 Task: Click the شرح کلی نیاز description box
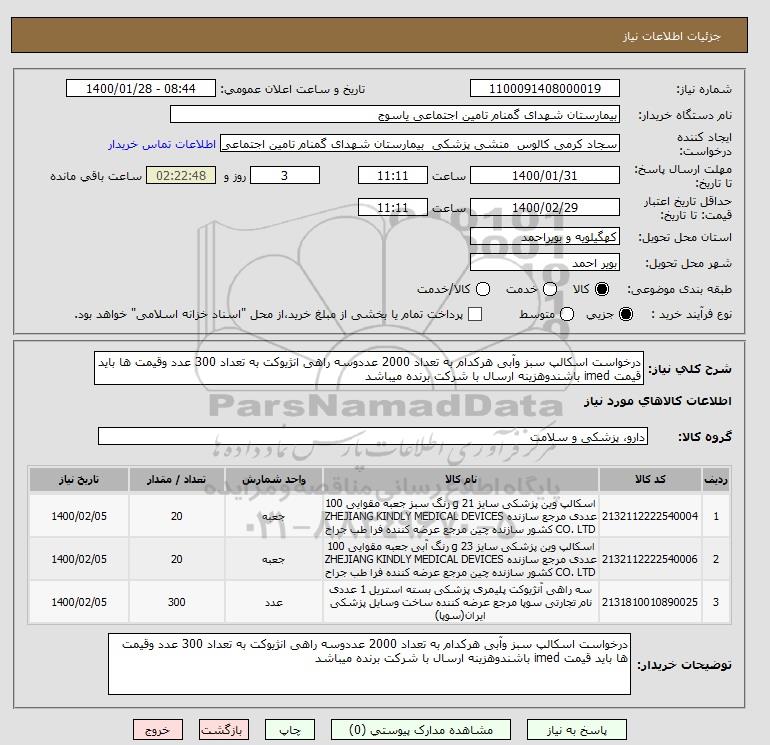point(369,368)
